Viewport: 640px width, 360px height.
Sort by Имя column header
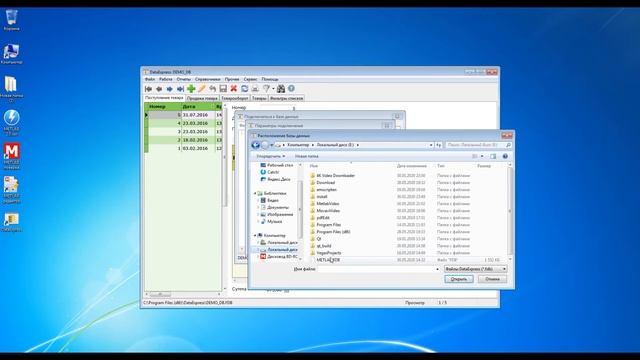(x=313, y=166)
